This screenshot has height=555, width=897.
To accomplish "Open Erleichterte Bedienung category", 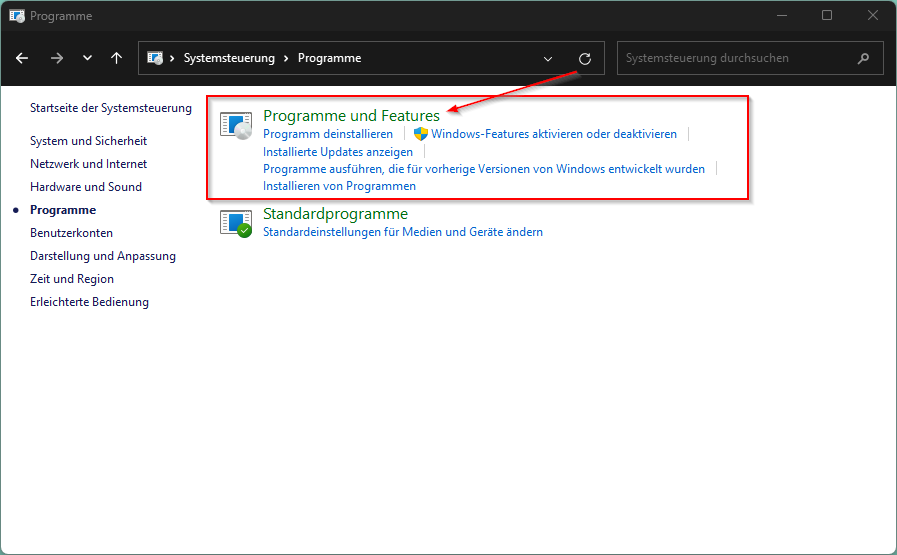I will pos(89,302).
